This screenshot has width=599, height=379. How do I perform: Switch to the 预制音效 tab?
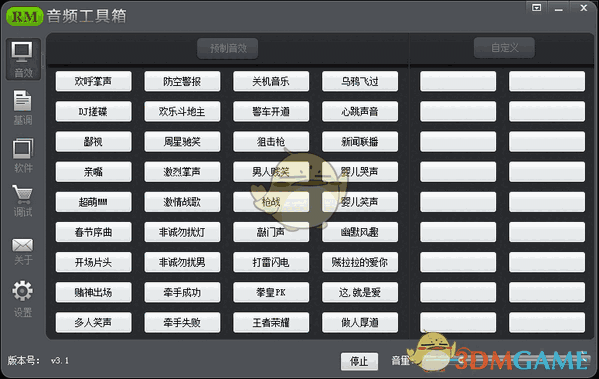(228, 48)
